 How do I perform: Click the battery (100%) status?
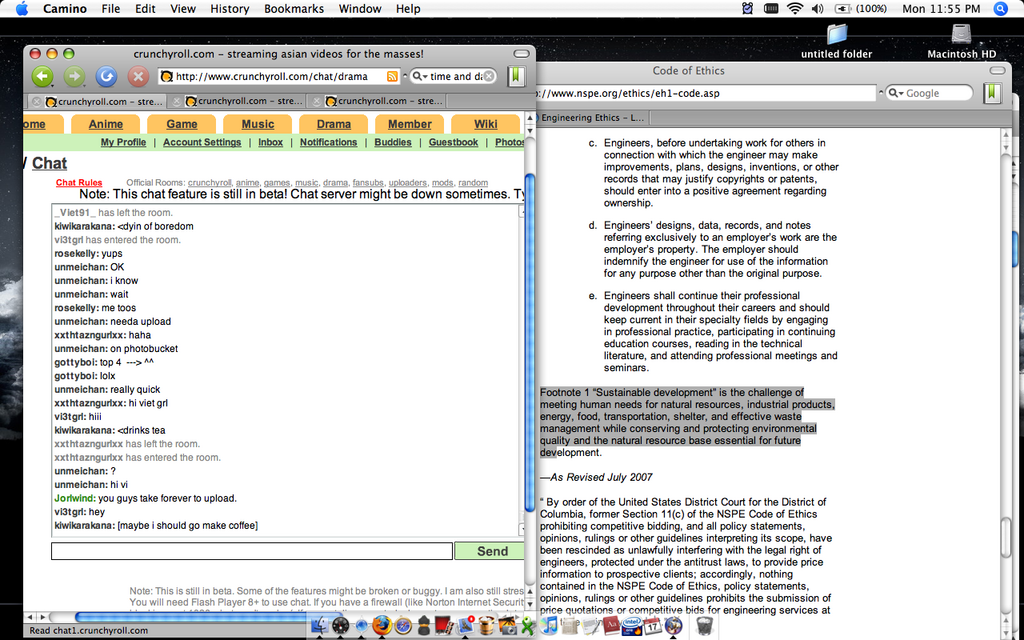point(860,8)
